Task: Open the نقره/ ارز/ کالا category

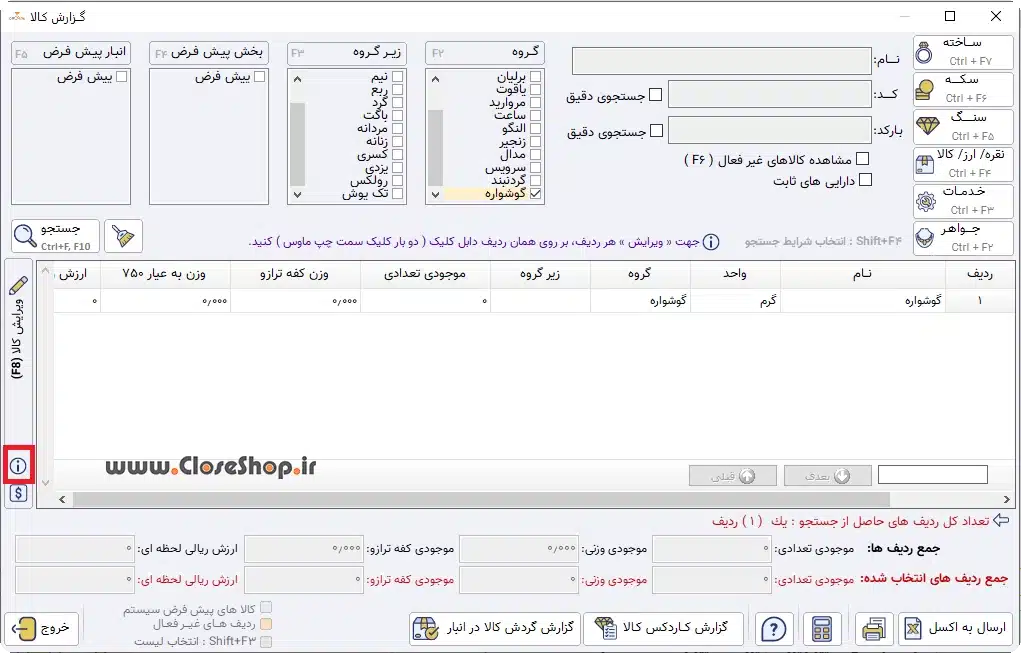Action: pos(963,163)
